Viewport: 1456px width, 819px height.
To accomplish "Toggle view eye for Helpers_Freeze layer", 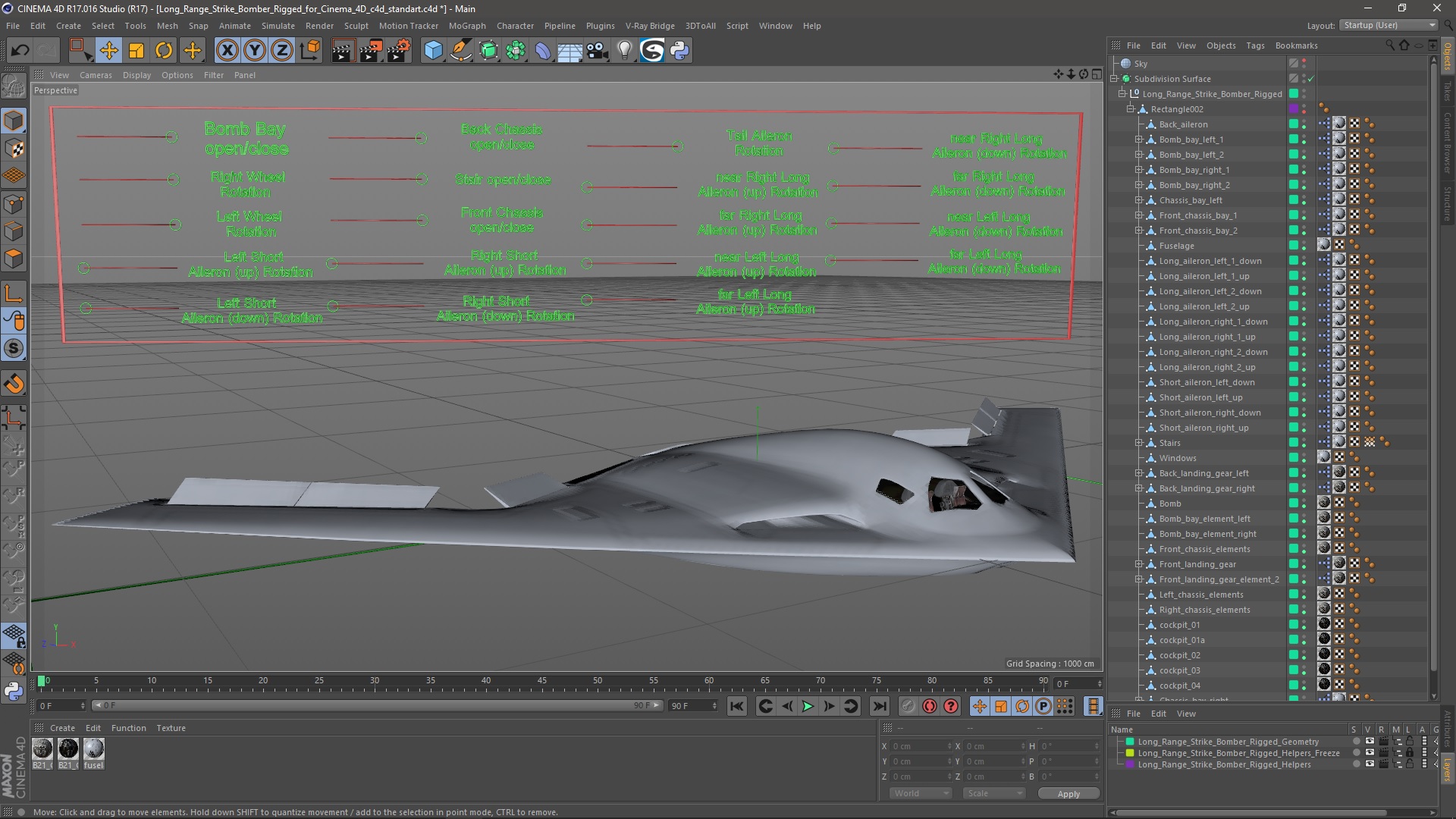I will 1370,753.
